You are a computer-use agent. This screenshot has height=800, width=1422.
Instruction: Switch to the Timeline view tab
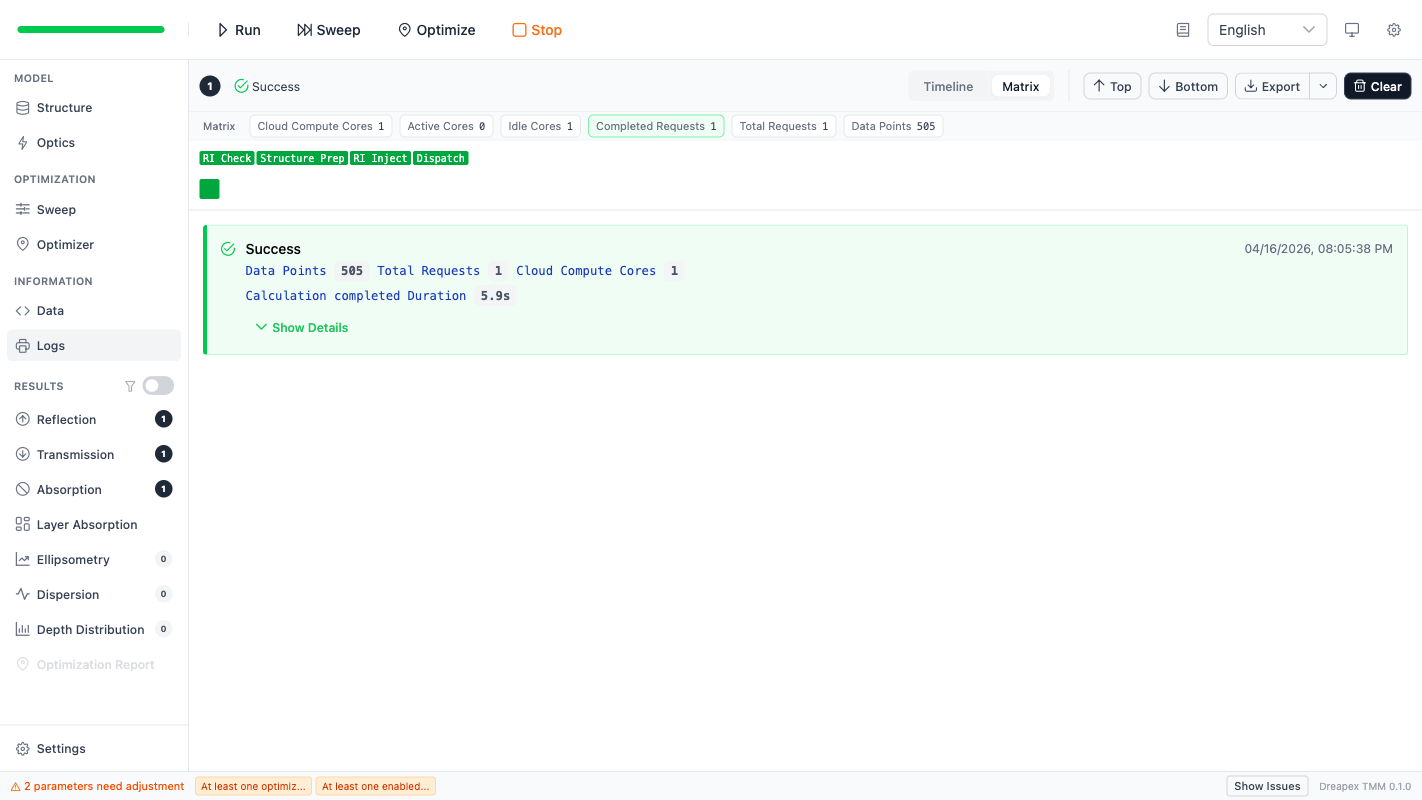tap(947, 87)
